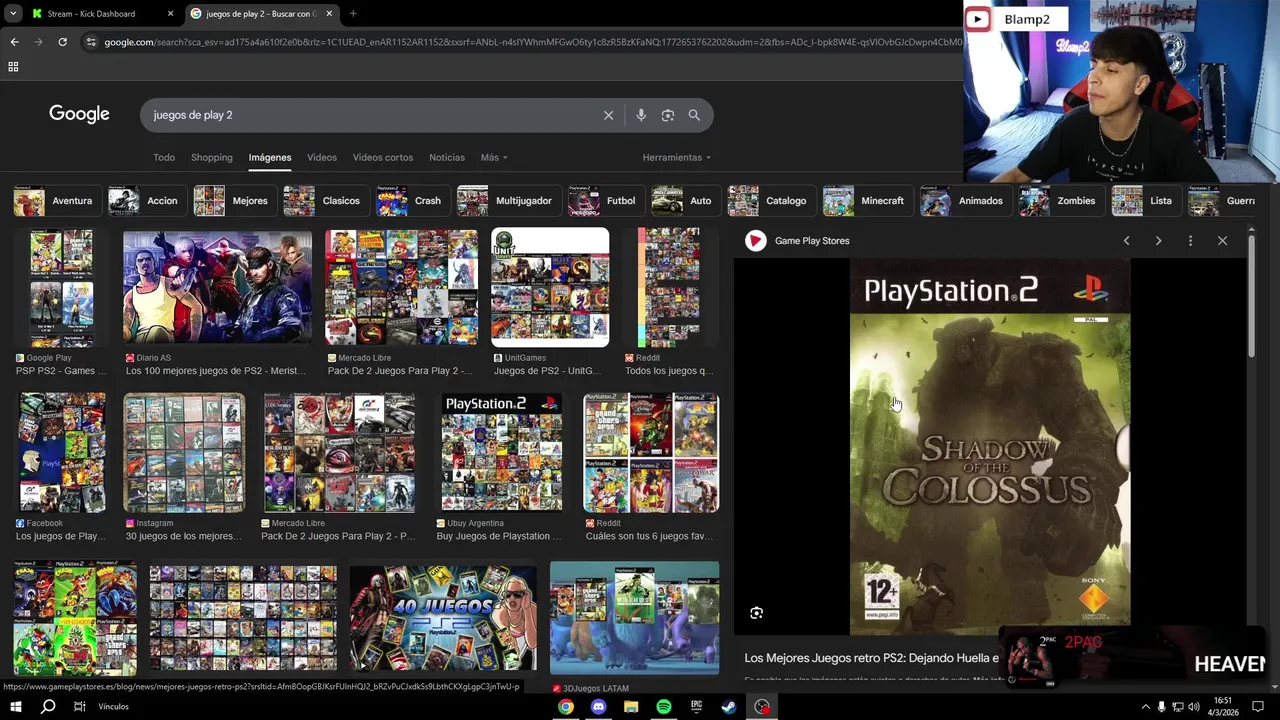Expand the Más dropdown
The image size is (1280, 720).
pos(494,157)
